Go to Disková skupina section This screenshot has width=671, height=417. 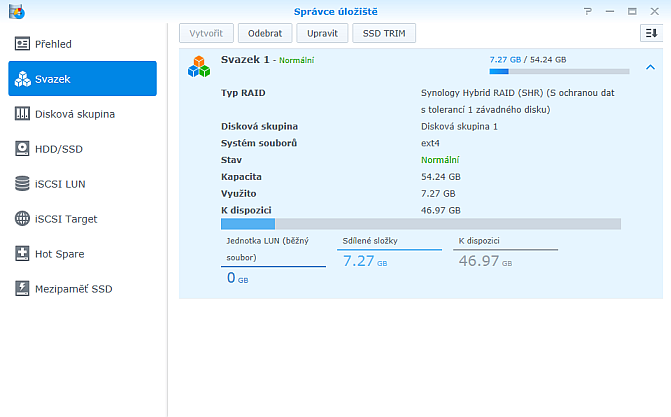(x=82, y=113)
